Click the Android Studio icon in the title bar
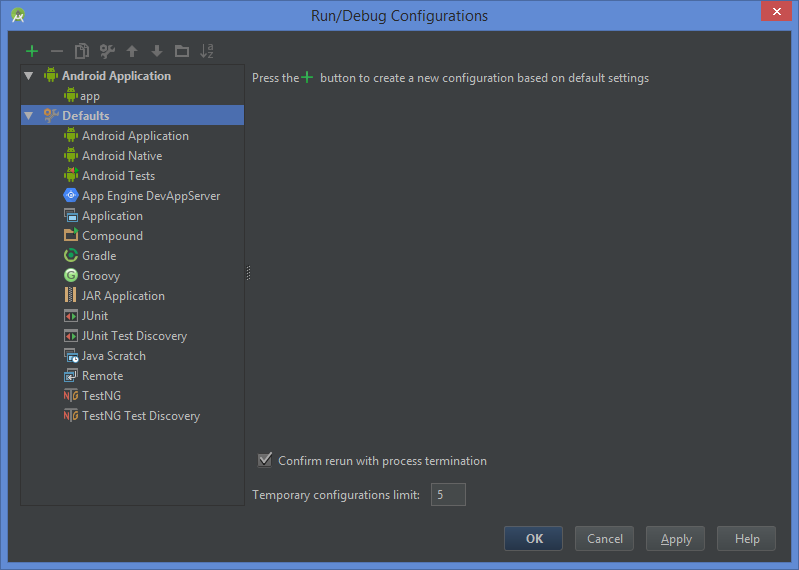Viewport: 799px width, 570px height. click(x=18, y=15)
